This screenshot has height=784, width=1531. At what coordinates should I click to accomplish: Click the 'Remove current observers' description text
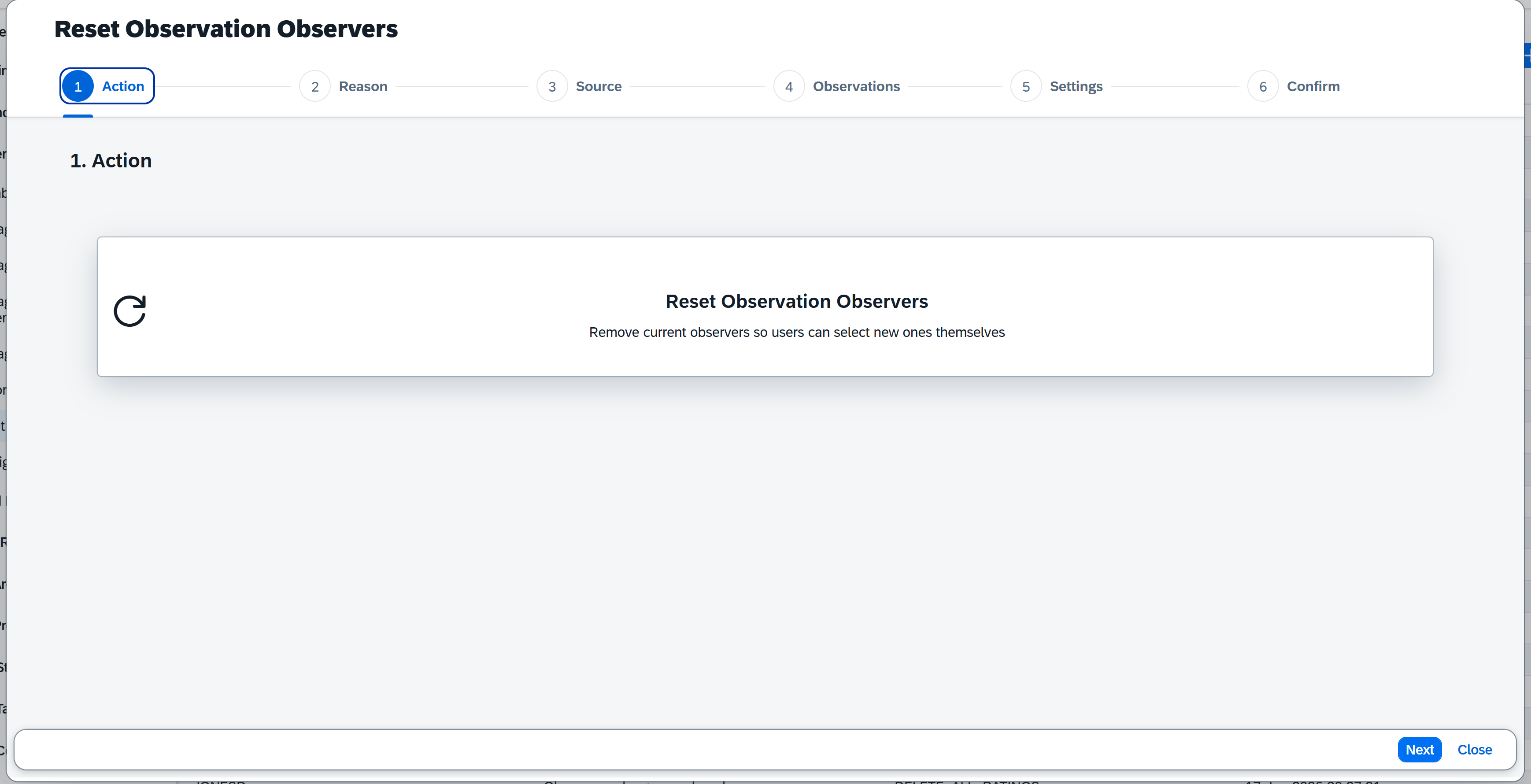796,332
